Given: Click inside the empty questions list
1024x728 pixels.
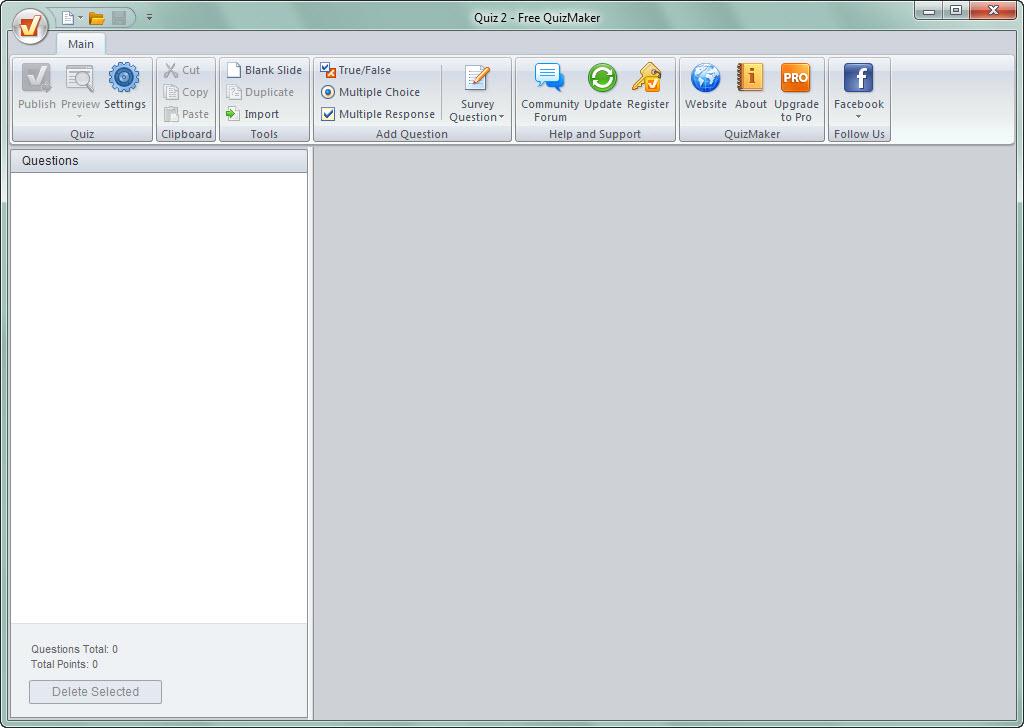Looking at the screenshot, I should tap(159, 398).
